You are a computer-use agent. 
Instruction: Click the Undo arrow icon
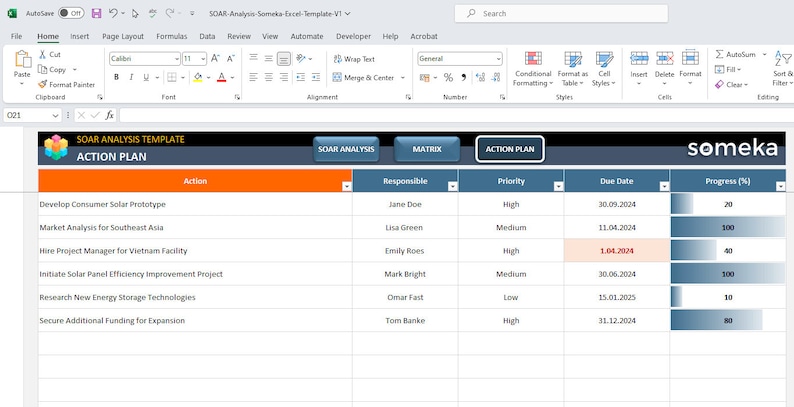click(x=113, y=14)
